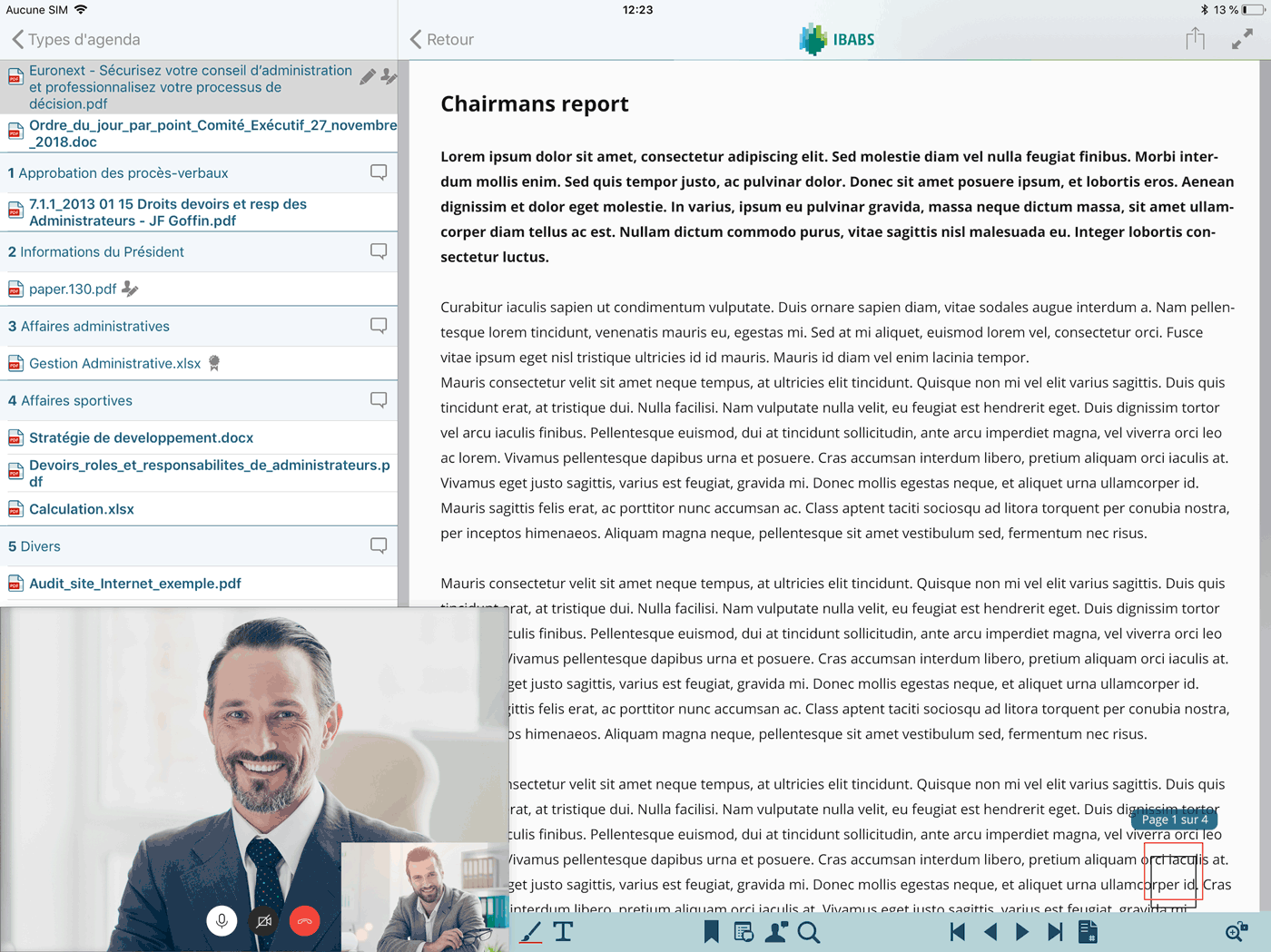Go to the next page
The width and height of the screenshot is (1271, 952).
(x=1022, y=932)
